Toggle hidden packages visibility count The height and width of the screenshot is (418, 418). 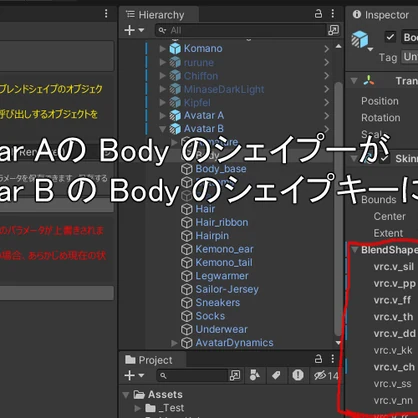[x=326, y=376]
